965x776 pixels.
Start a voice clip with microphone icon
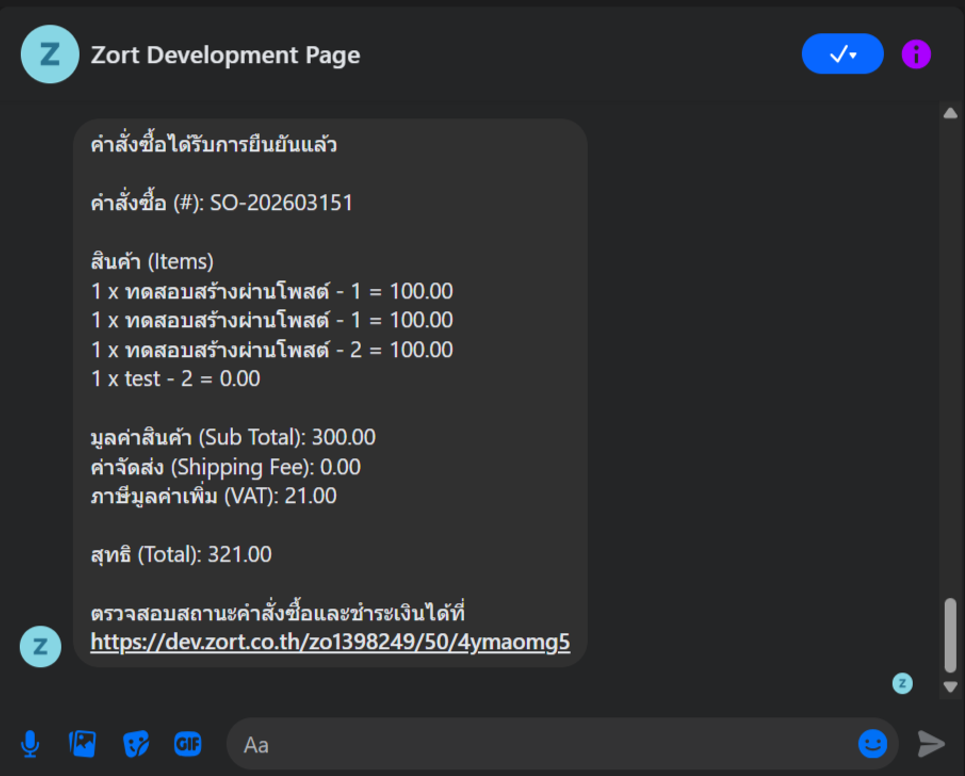(x=30, y=743)
